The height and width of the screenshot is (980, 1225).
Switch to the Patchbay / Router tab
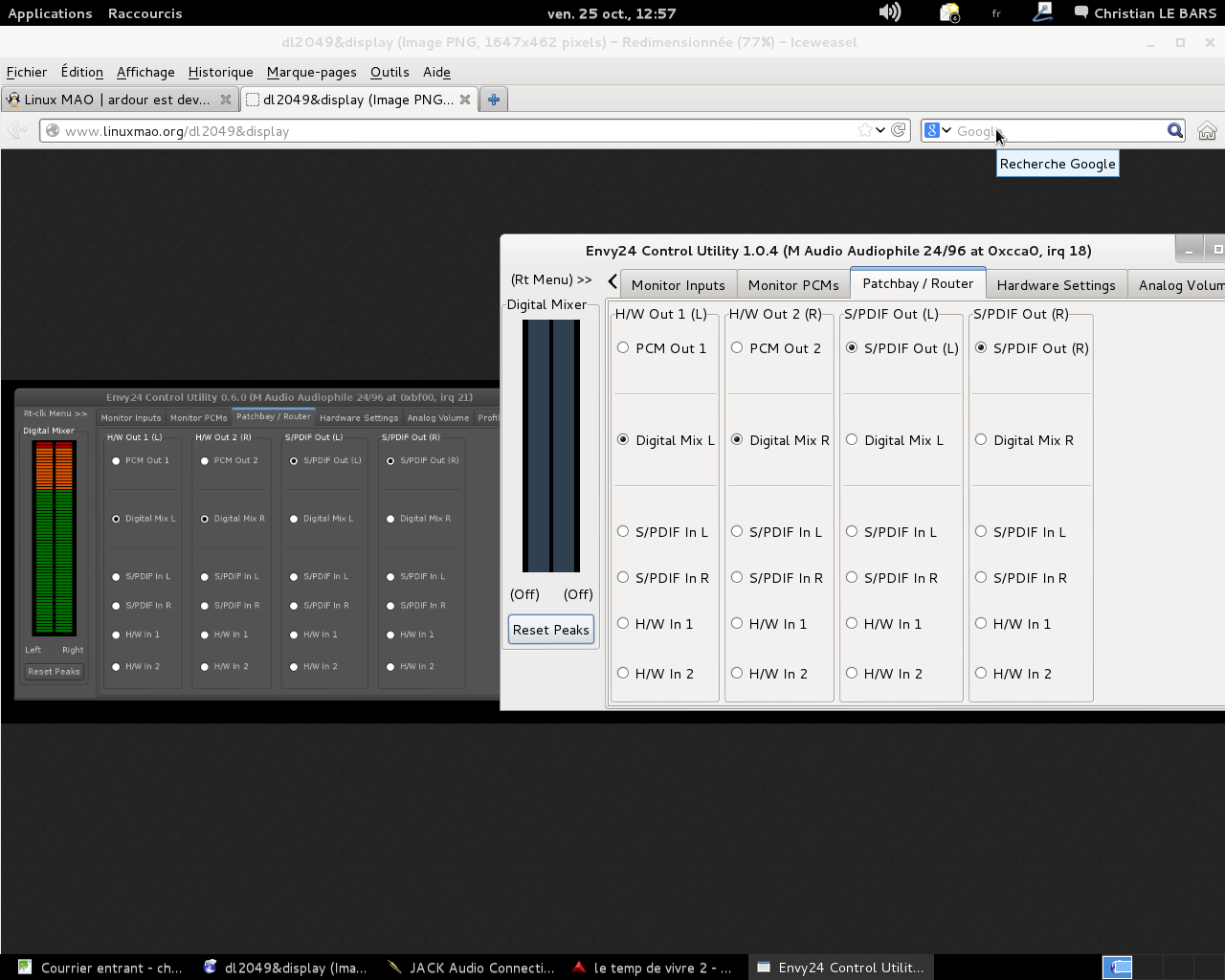coord(918,283)
